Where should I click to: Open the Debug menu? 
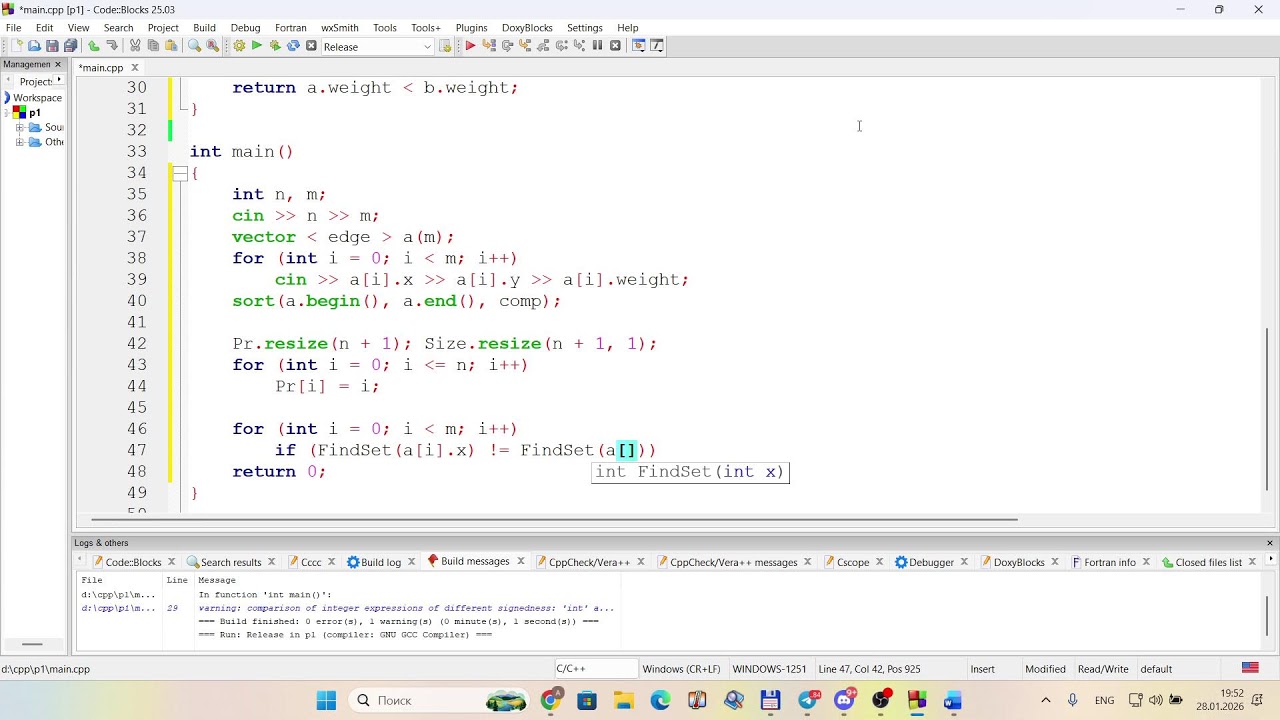coord(245,28)
